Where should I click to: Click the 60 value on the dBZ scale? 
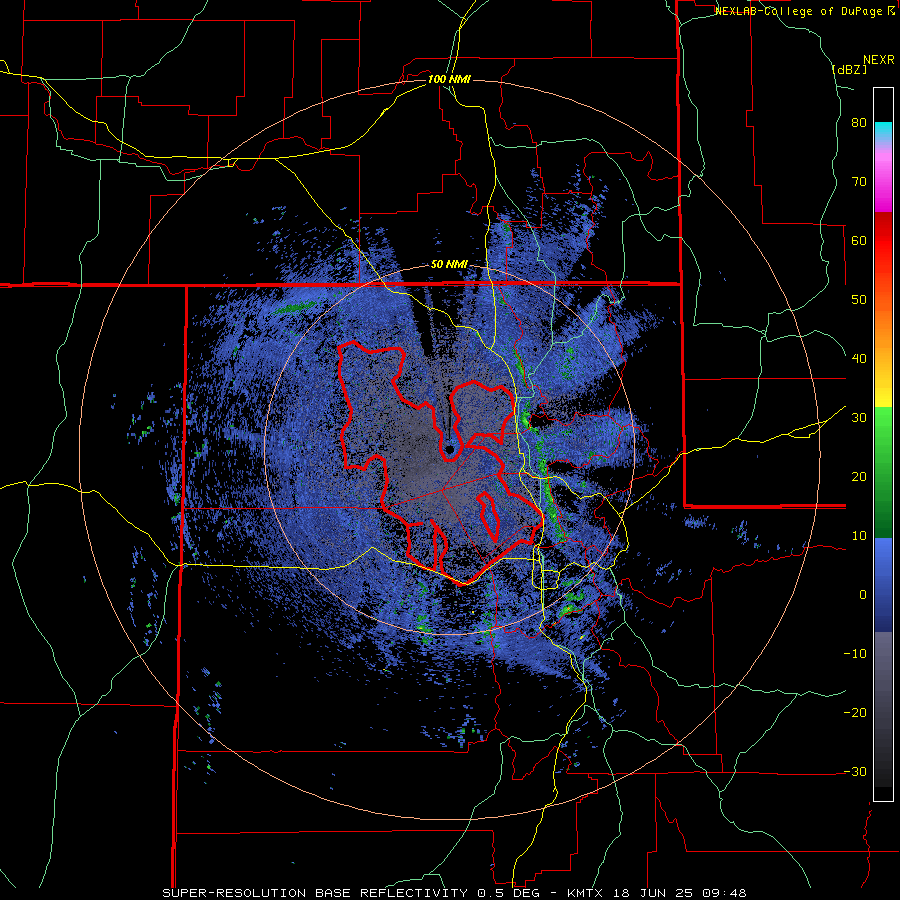click(859, 241)
